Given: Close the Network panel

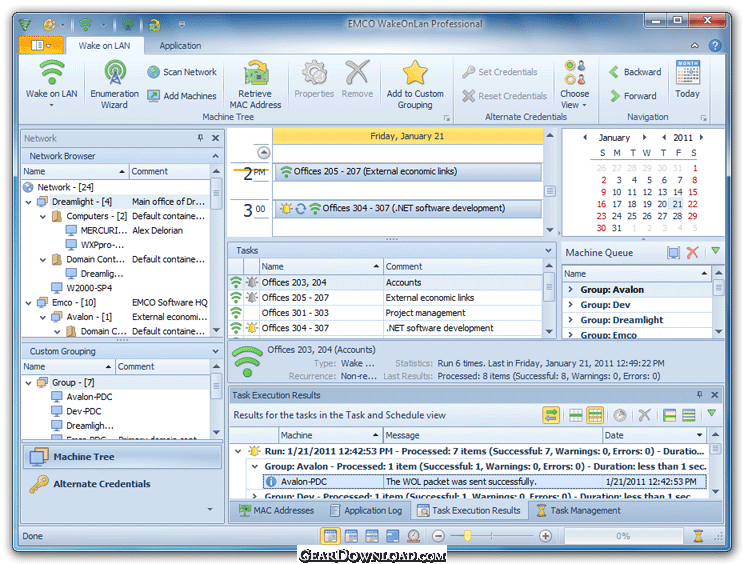Looking at the screenshot, I should coord(215,138).
